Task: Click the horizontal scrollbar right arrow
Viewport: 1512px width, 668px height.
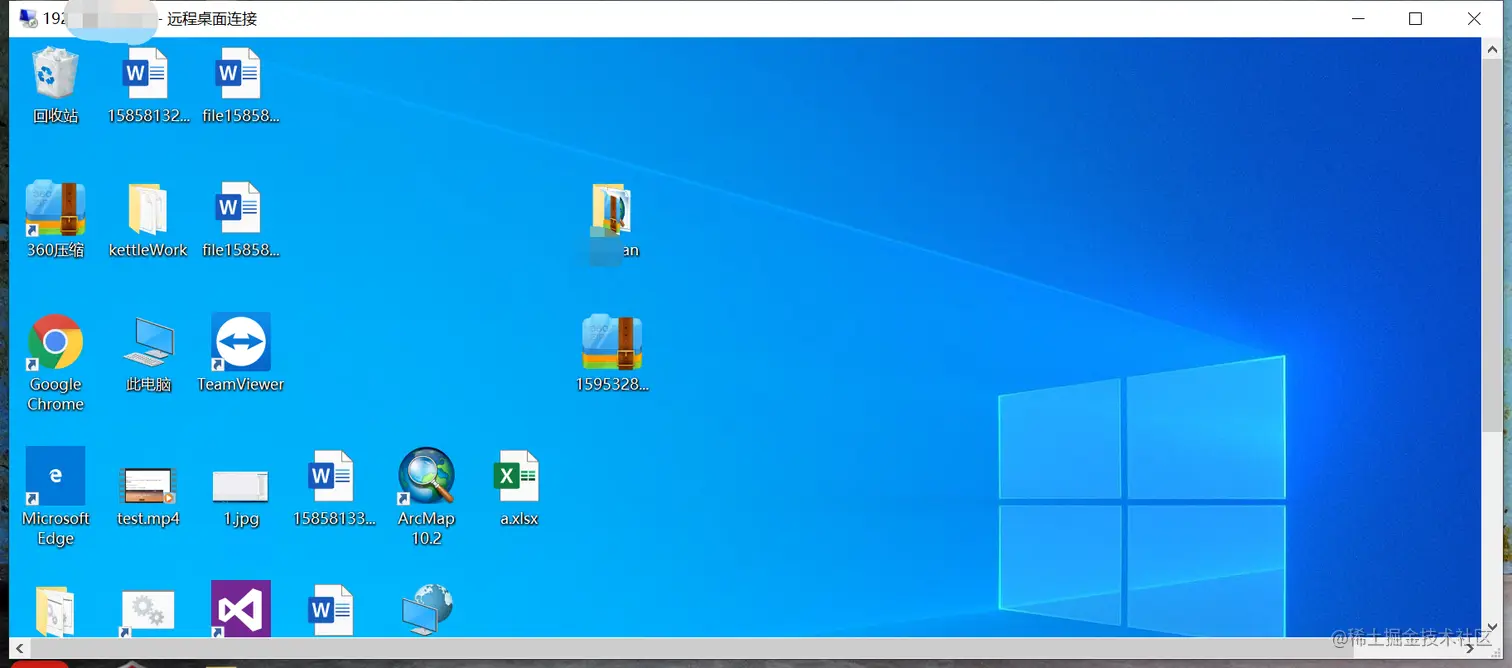Action: (x=1472, y=648)
